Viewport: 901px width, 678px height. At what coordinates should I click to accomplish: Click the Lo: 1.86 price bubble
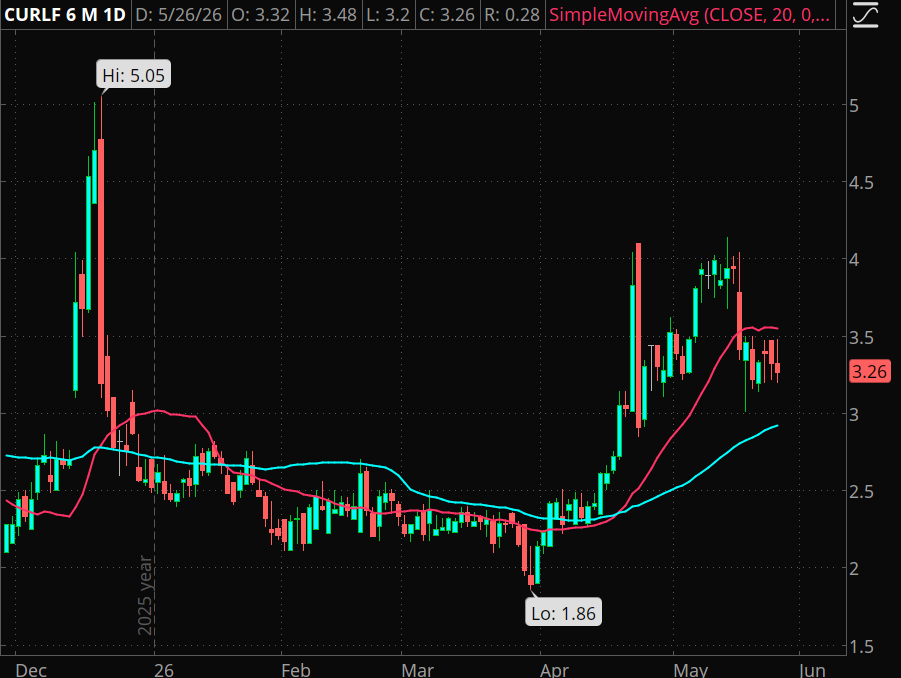tap(563, 613)
